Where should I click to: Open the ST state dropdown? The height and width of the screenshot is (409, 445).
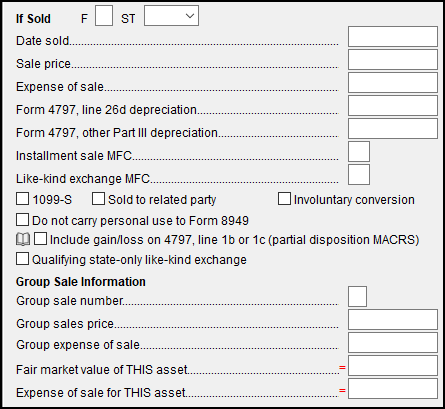(x=171, y=15)
